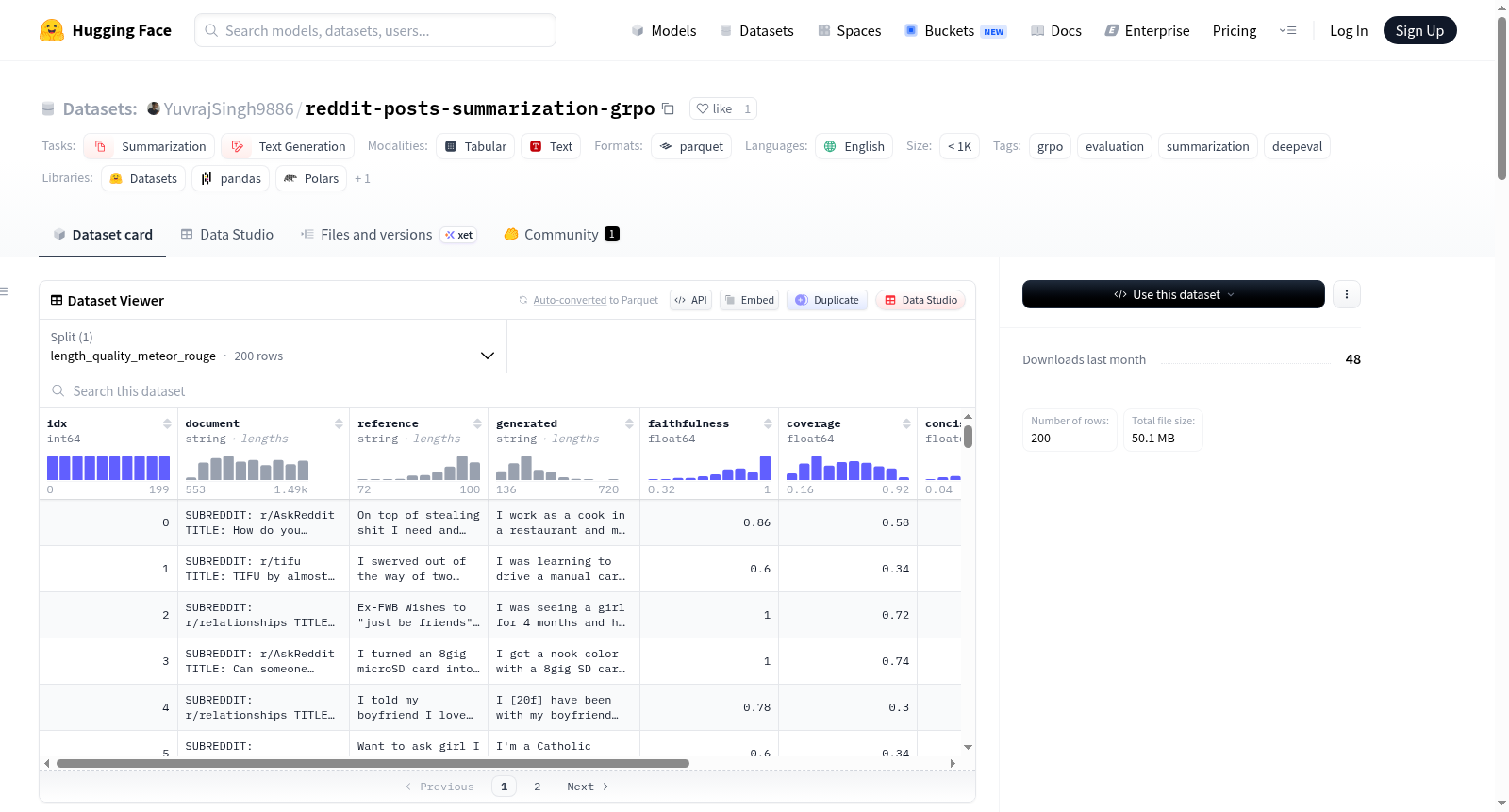Click the idx histogram distribution bars
Screen dimensions: 1509x812
[x=108, y=467]
